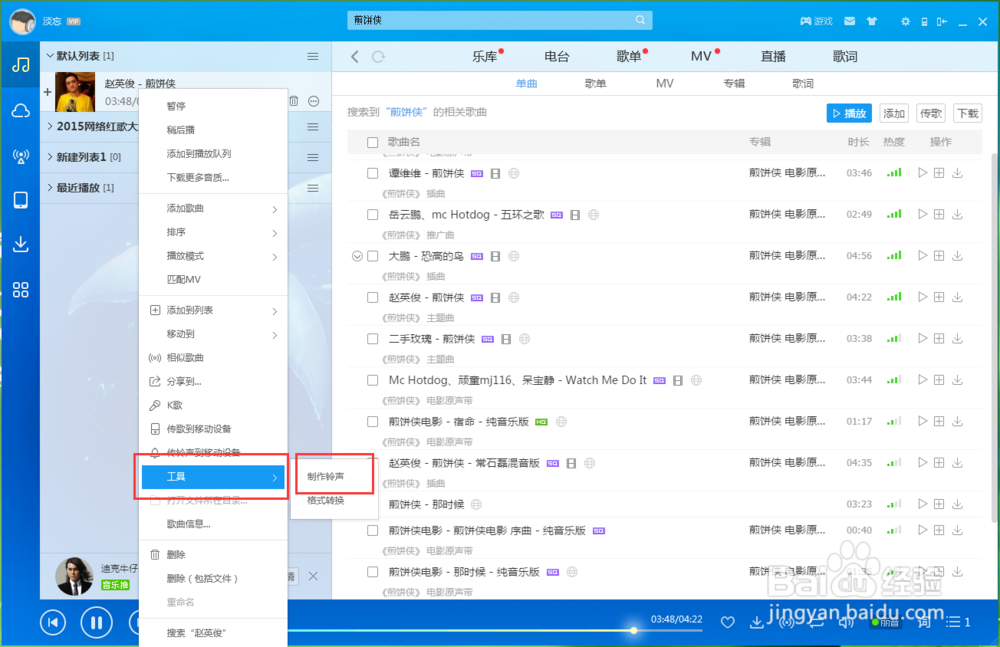
Task: Click the blue 播放 button
Action: (849, 113)
